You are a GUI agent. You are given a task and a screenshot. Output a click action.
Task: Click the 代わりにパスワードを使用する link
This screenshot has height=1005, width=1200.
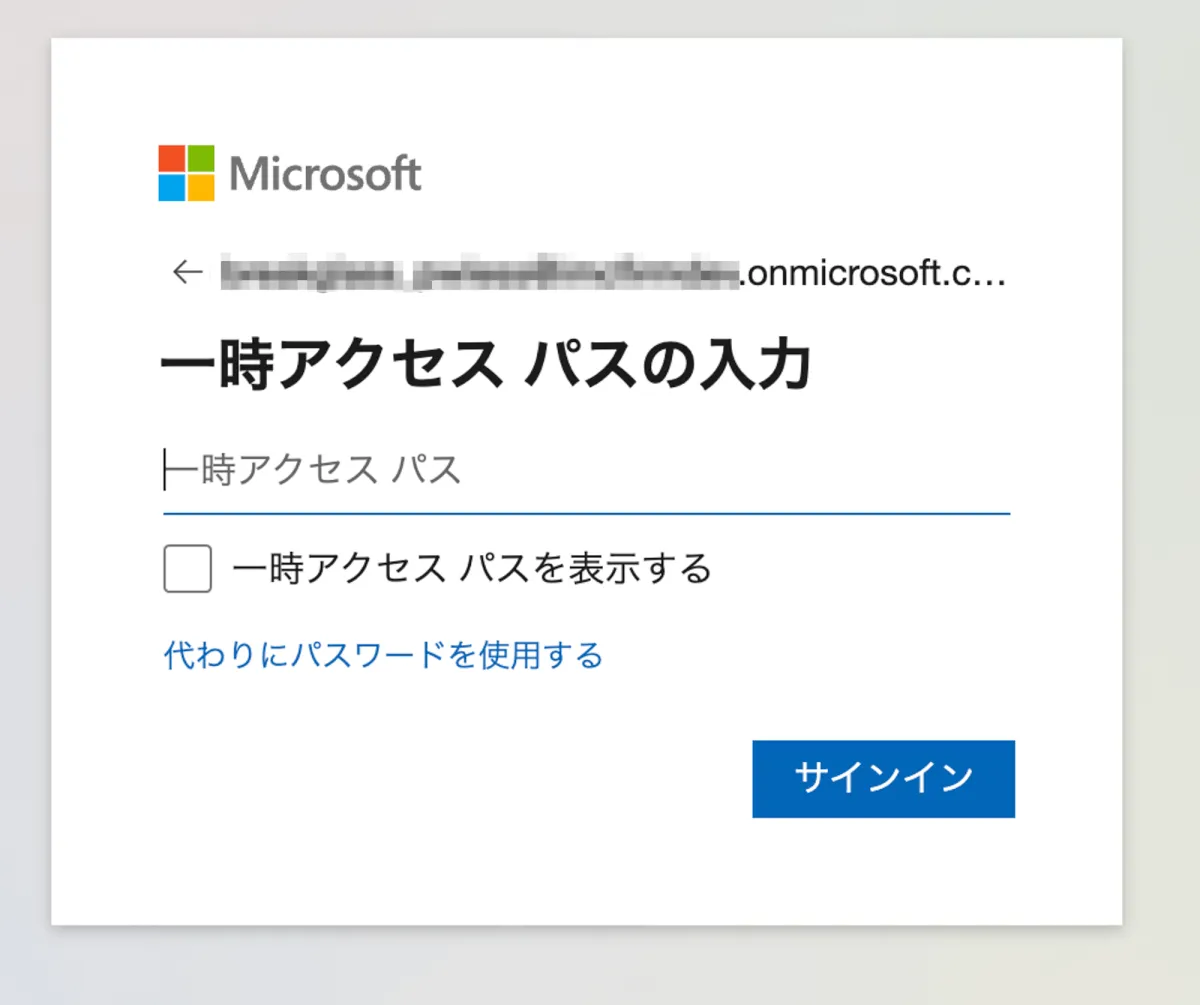(x=383, y=656)
